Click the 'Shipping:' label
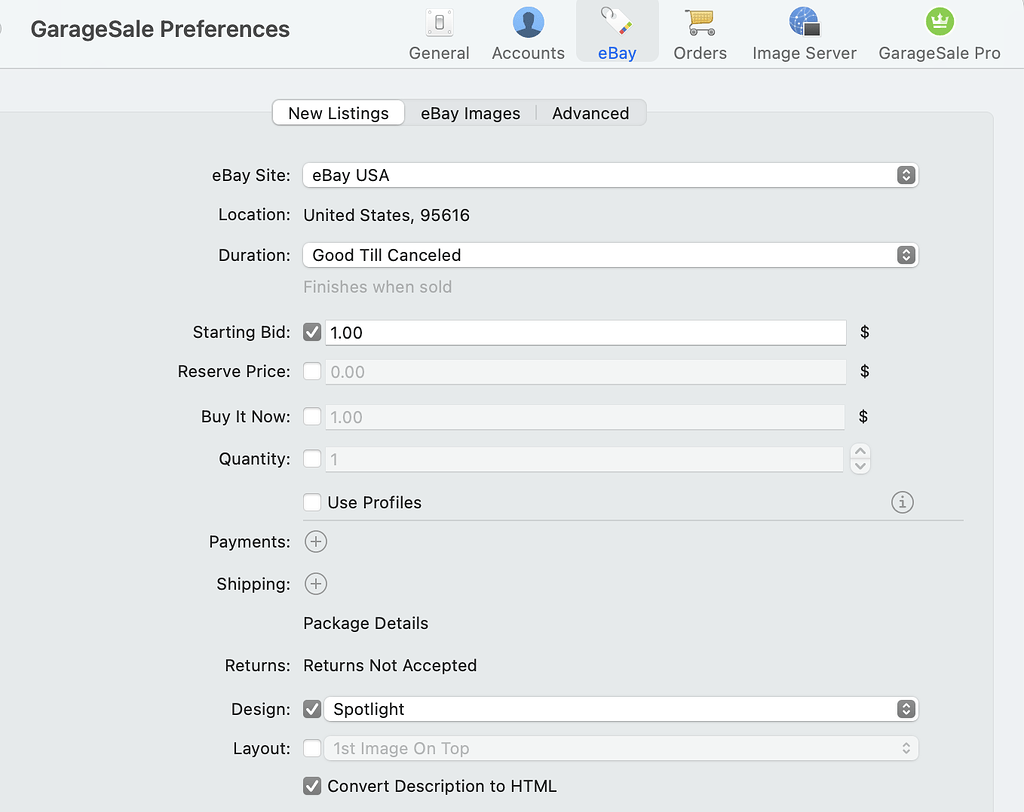This screenshot has width=1024, height=812. point(253,584)
